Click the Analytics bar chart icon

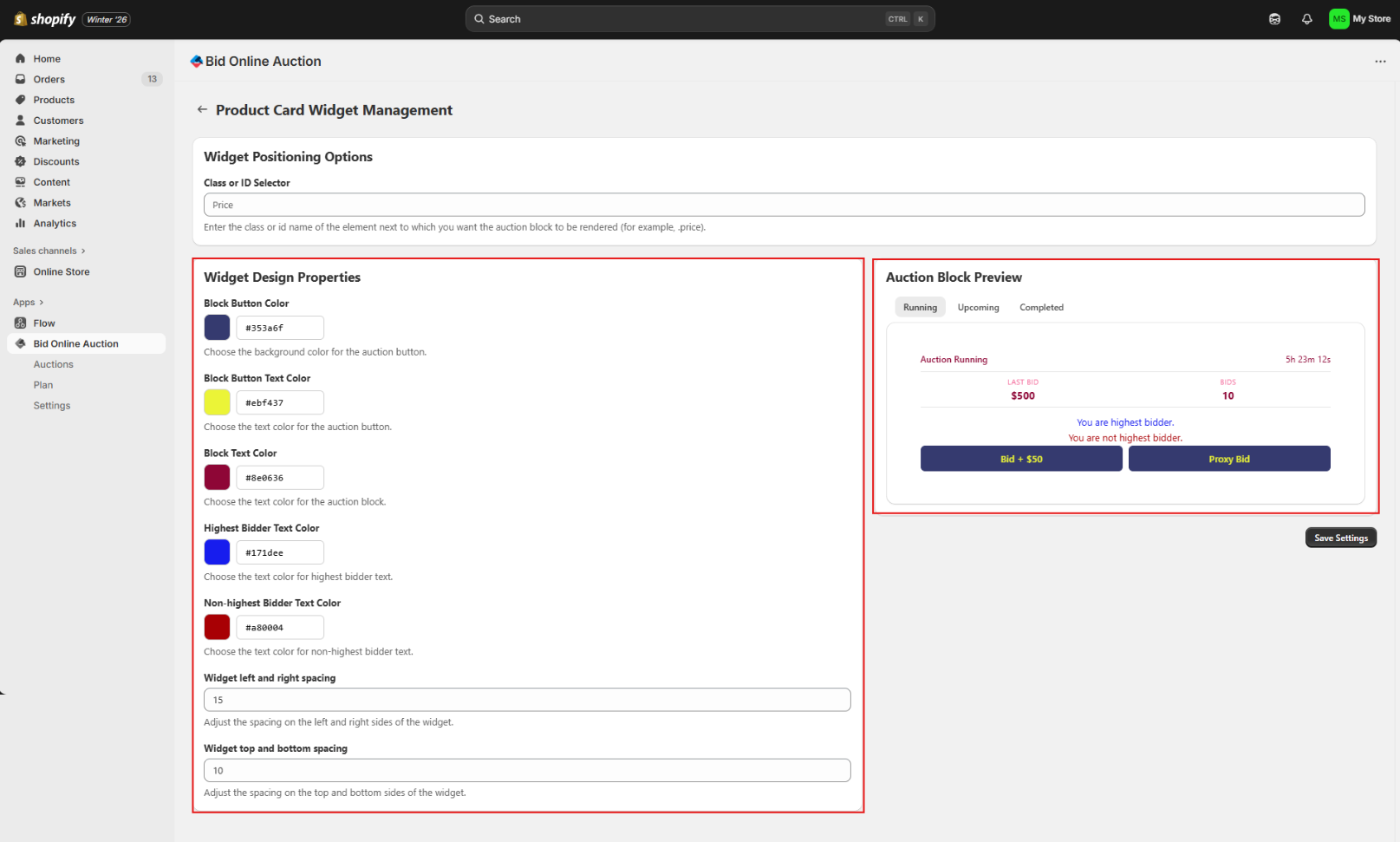pyautogui.click(x=21, y=224)
